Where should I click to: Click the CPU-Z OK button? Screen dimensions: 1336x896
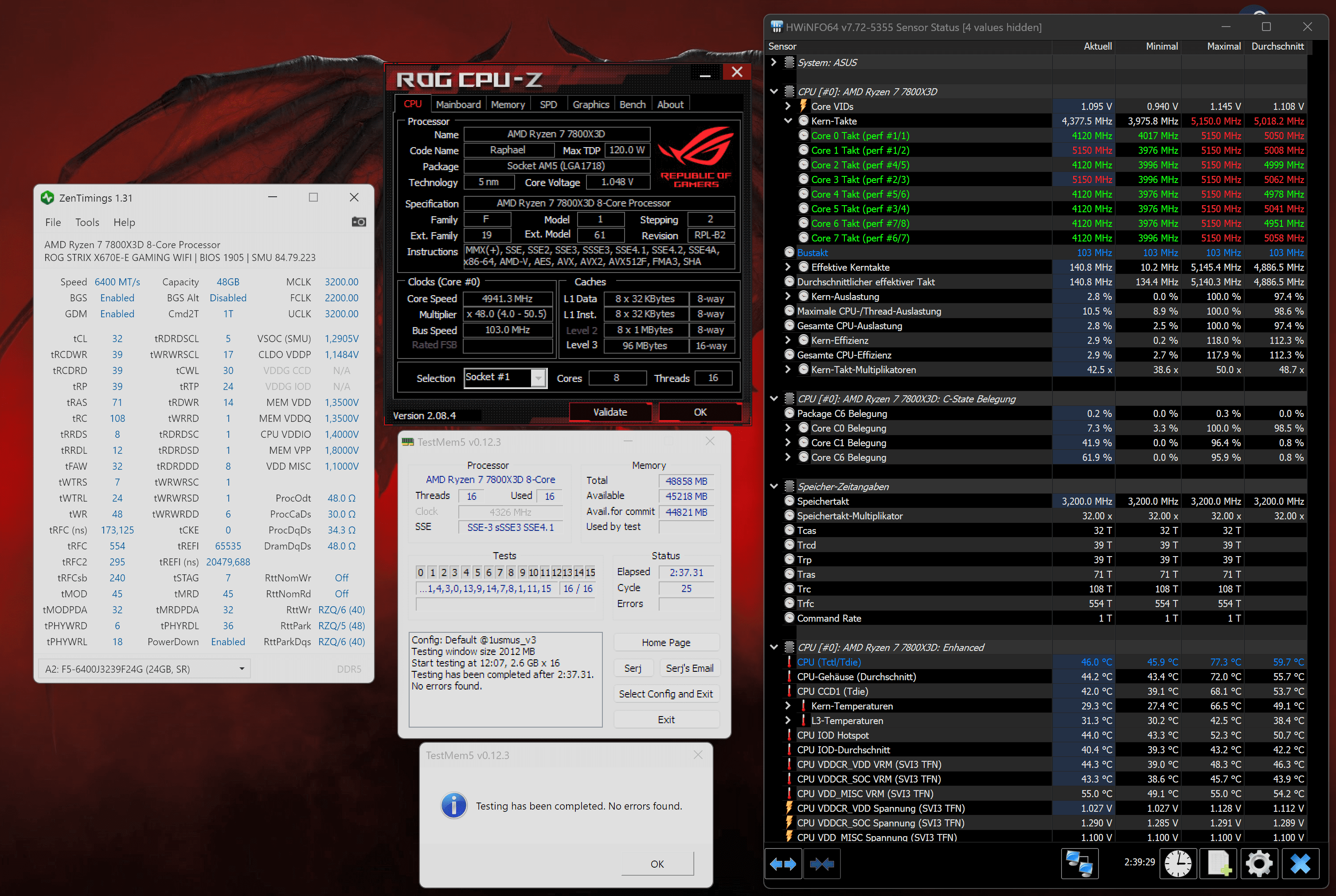[700, 412]
